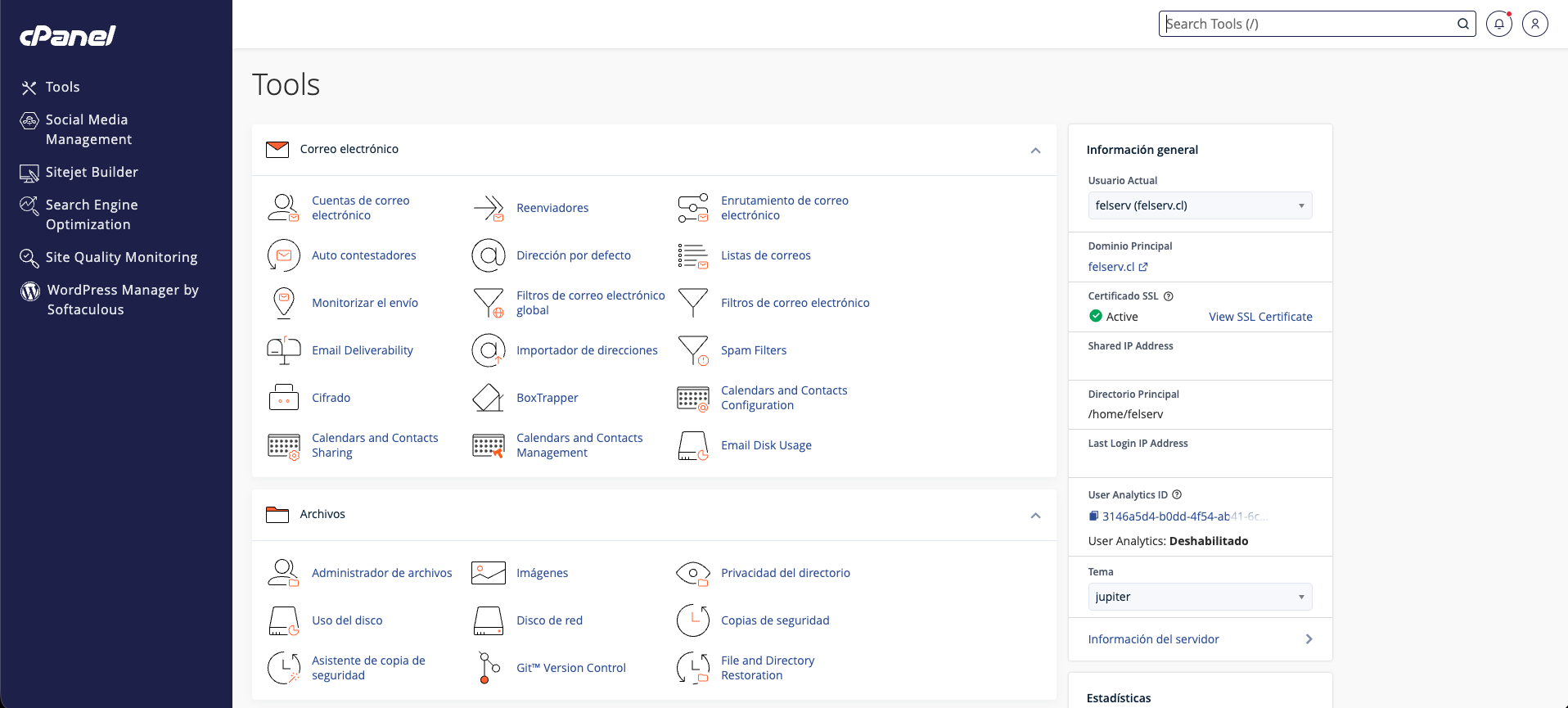Select Sitejet Builder in the sidebar
Viewport: 1568px width, 708px height.
point(92,172)
